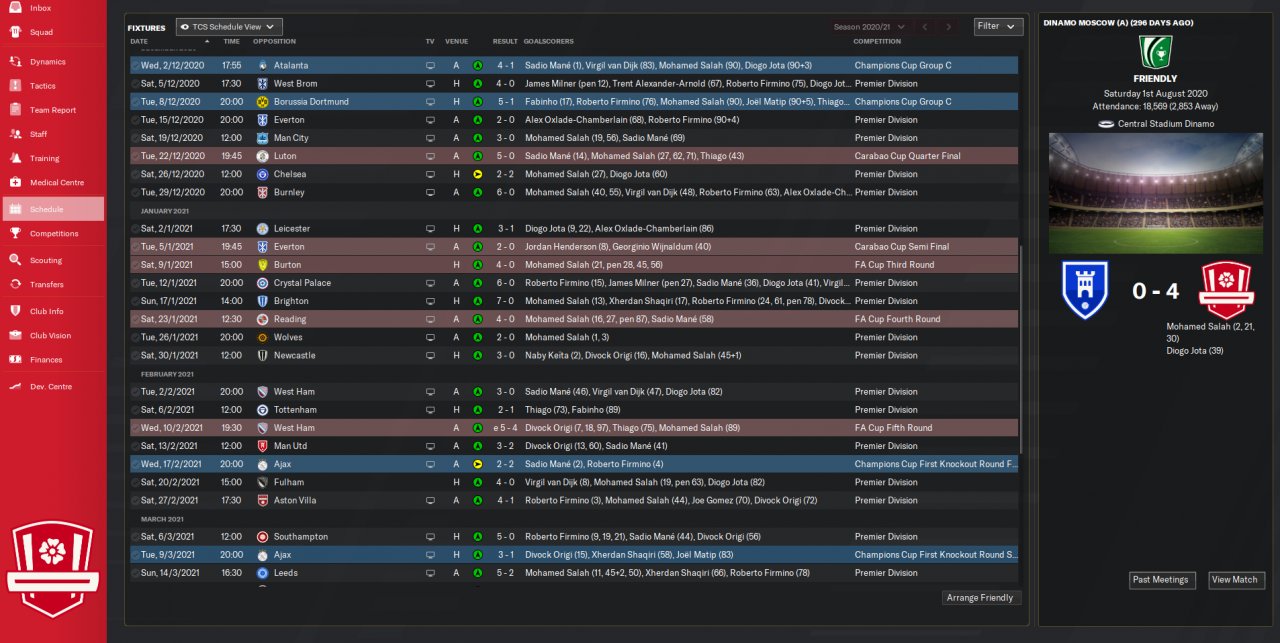The width and height of the screenshot is (1280, 643).
Task: Click FA Cup Fifth Round competition text
Action: pyautogui.click(x=893, y=428)
